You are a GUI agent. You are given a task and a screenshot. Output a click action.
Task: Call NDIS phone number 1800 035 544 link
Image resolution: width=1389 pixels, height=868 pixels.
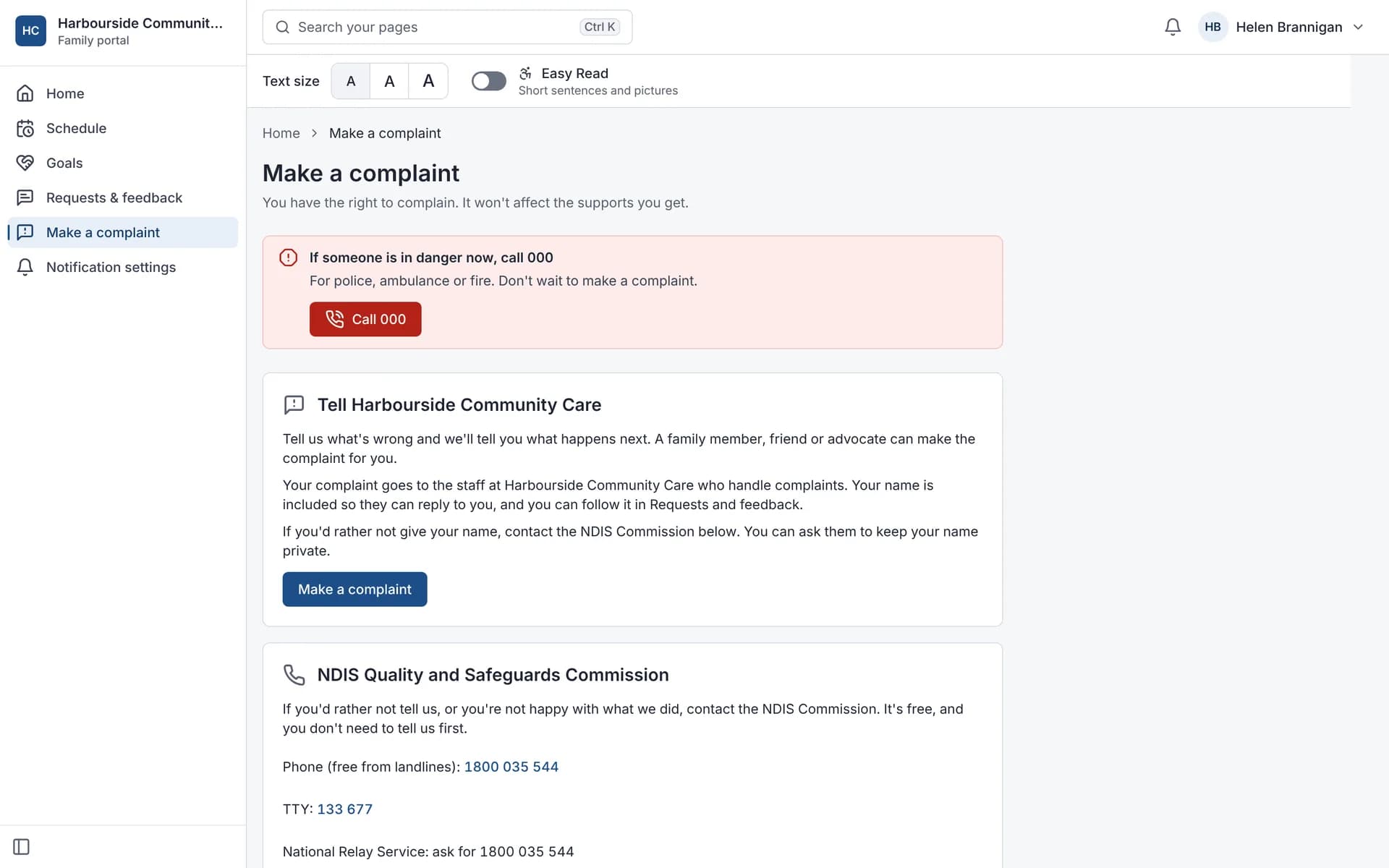click(511, 767)
